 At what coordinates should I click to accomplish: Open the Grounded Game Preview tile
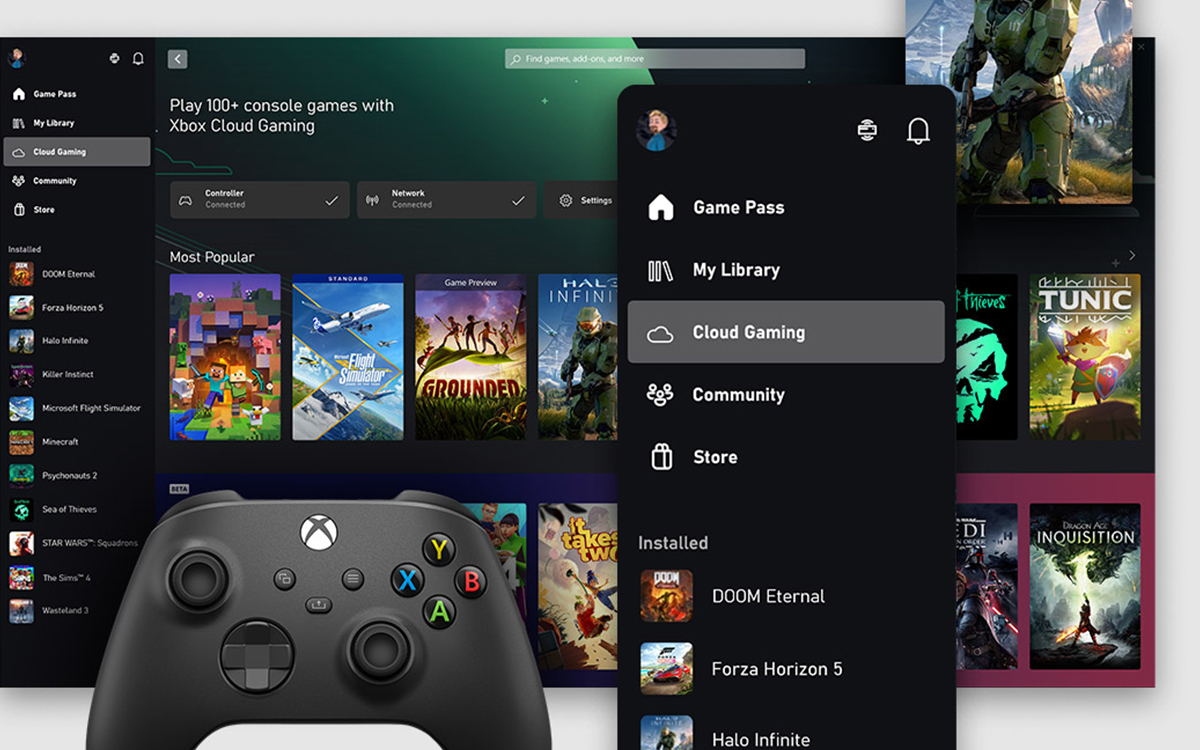click(471, 357)
